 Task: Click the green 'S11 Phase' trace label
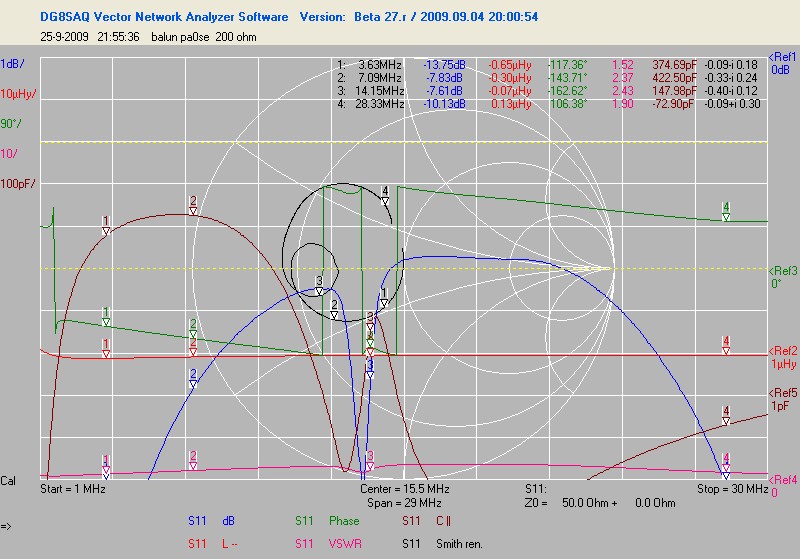click(x=327, y=521)
